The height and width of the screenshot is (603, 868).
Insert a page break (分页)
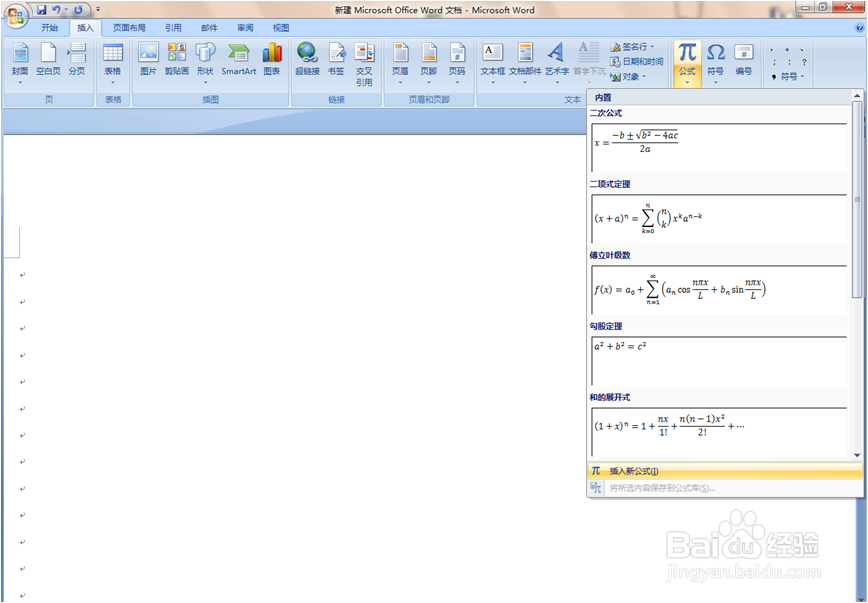[77, 59]
